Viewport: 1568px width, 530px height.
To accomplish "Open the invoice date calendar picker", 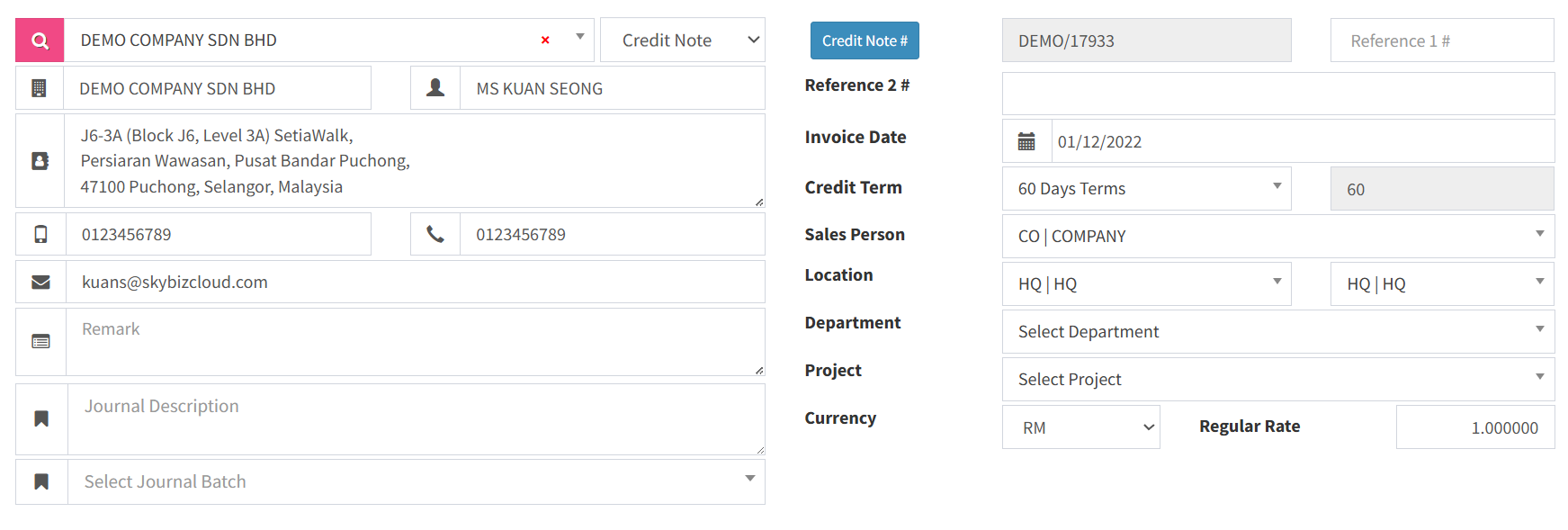I will tap(1026, 142).
